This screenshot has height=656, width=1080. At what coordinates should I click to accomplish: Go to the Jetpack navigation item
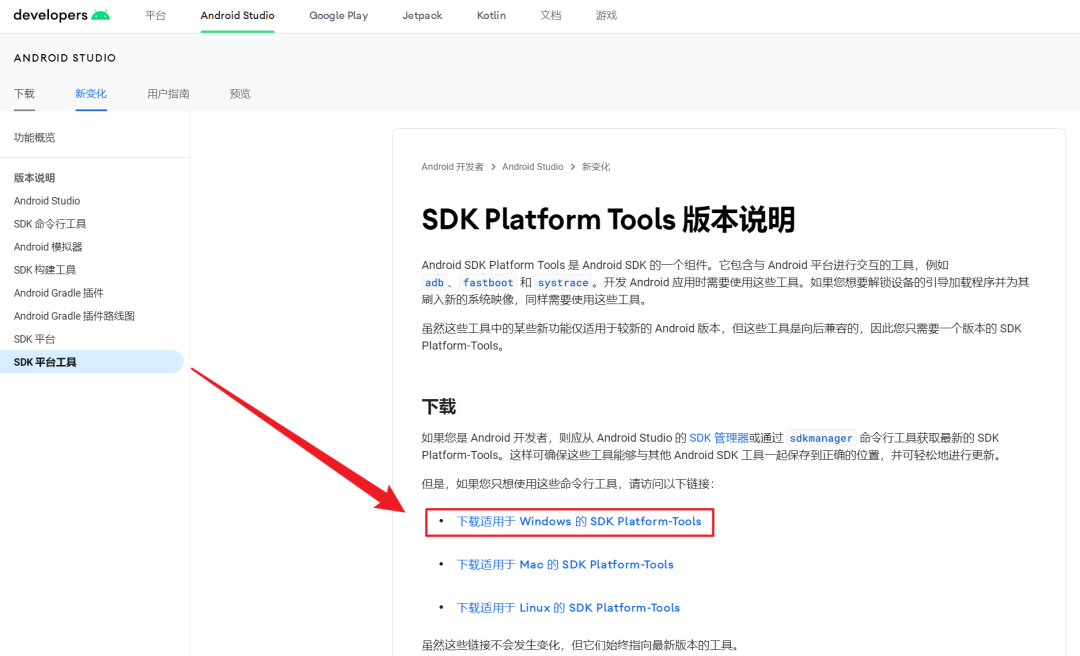422,16
